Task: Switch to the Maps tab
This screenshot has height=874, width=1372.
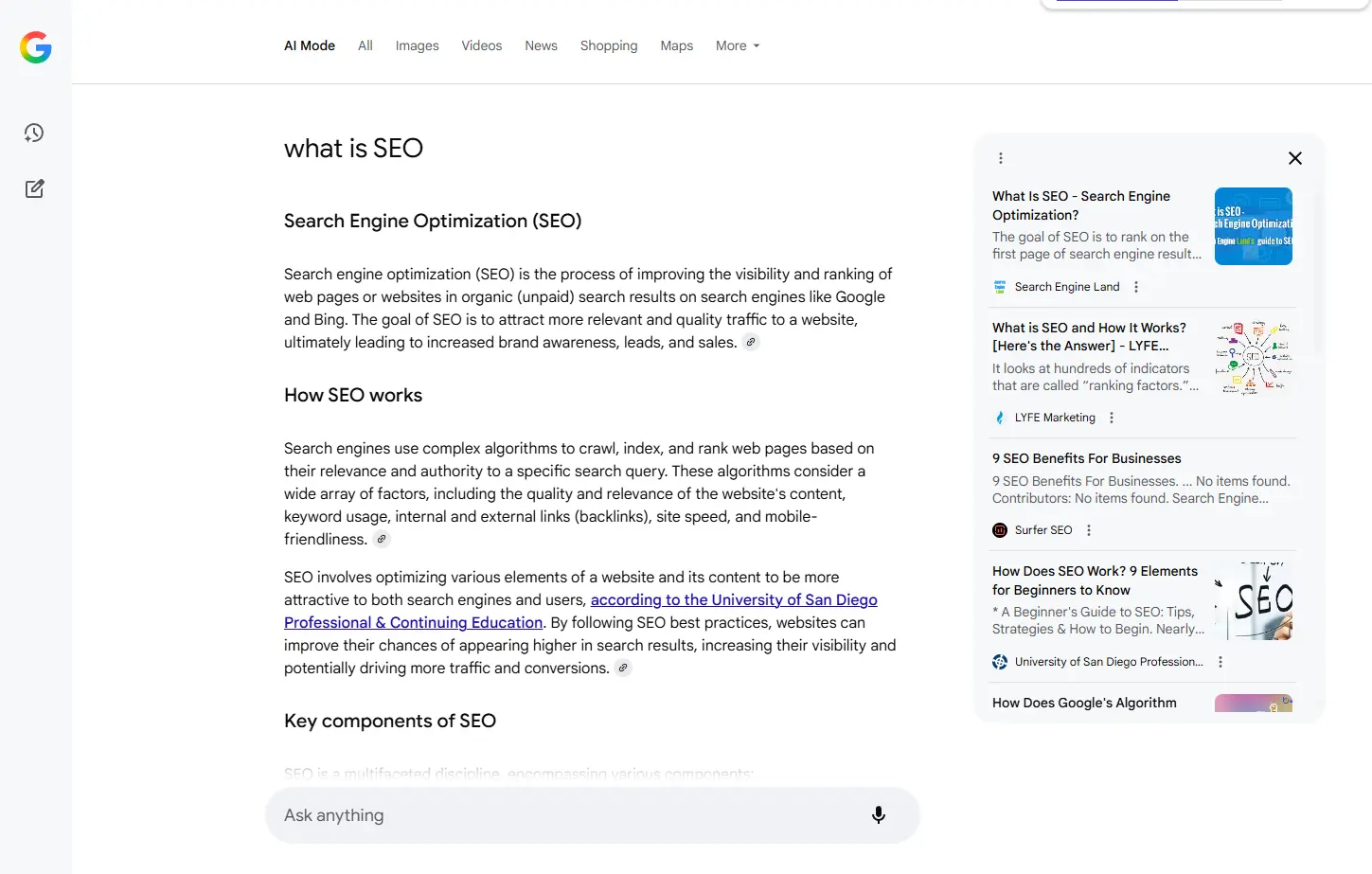Action: [677, 45]
